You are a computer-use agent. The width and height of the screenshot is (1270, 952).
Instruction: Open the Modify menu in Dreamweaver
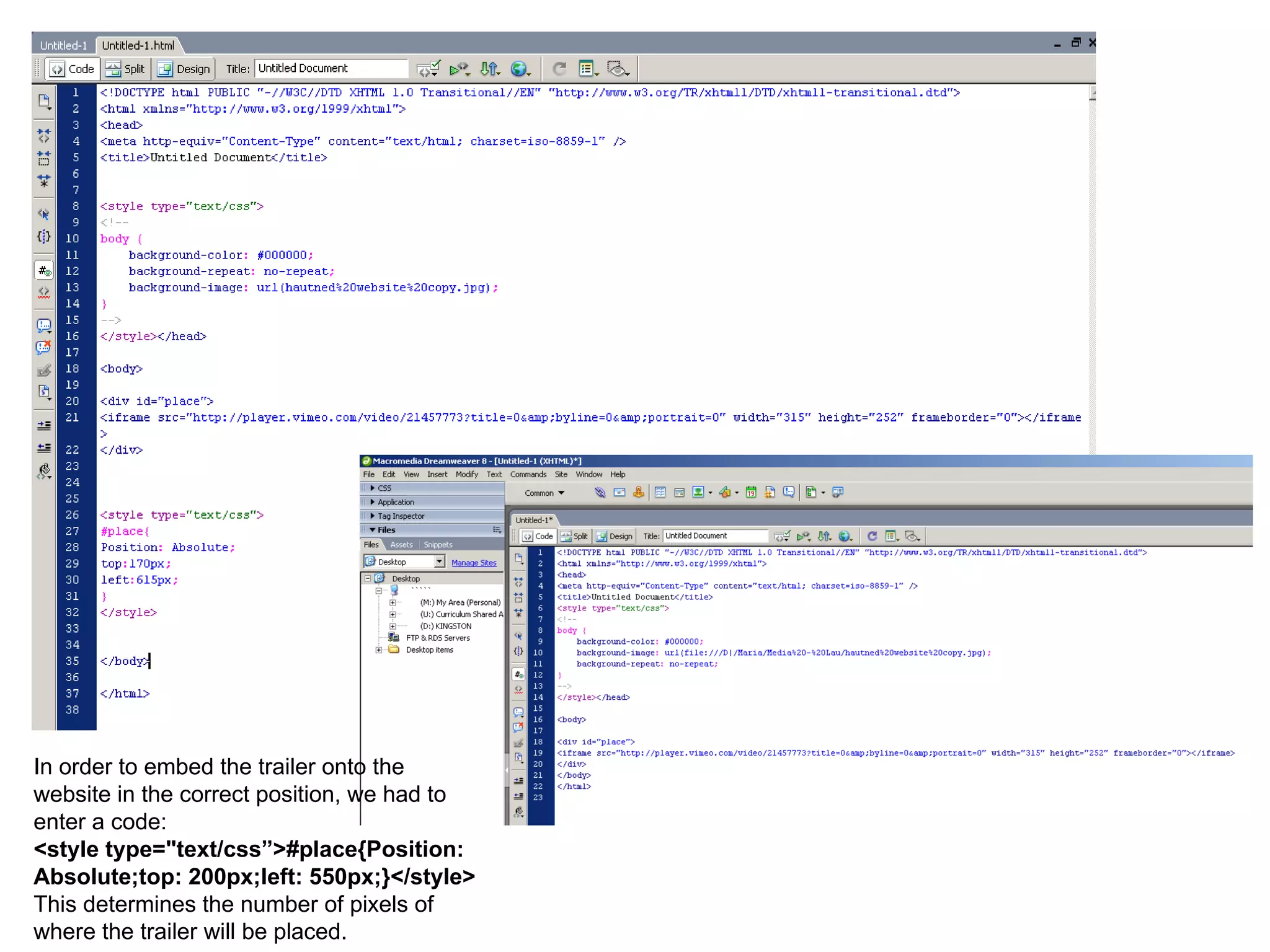pos(467,475)
